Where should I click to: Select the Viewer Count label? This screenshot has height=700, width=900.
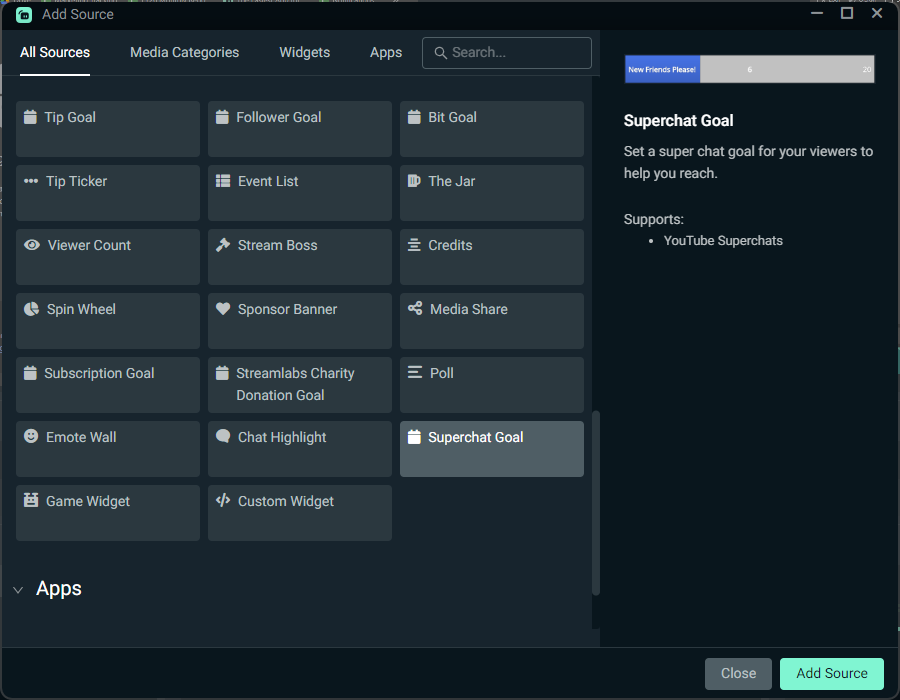coord(89,245)
